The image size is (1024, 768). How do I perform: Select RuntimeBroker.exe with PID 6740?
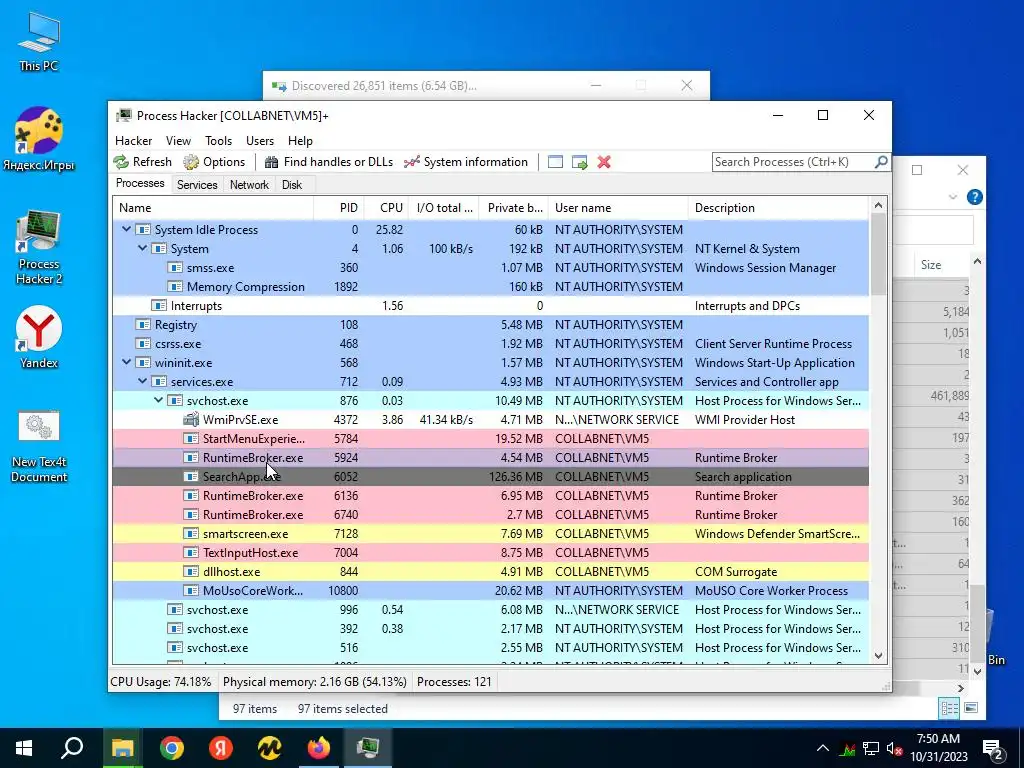490,515
